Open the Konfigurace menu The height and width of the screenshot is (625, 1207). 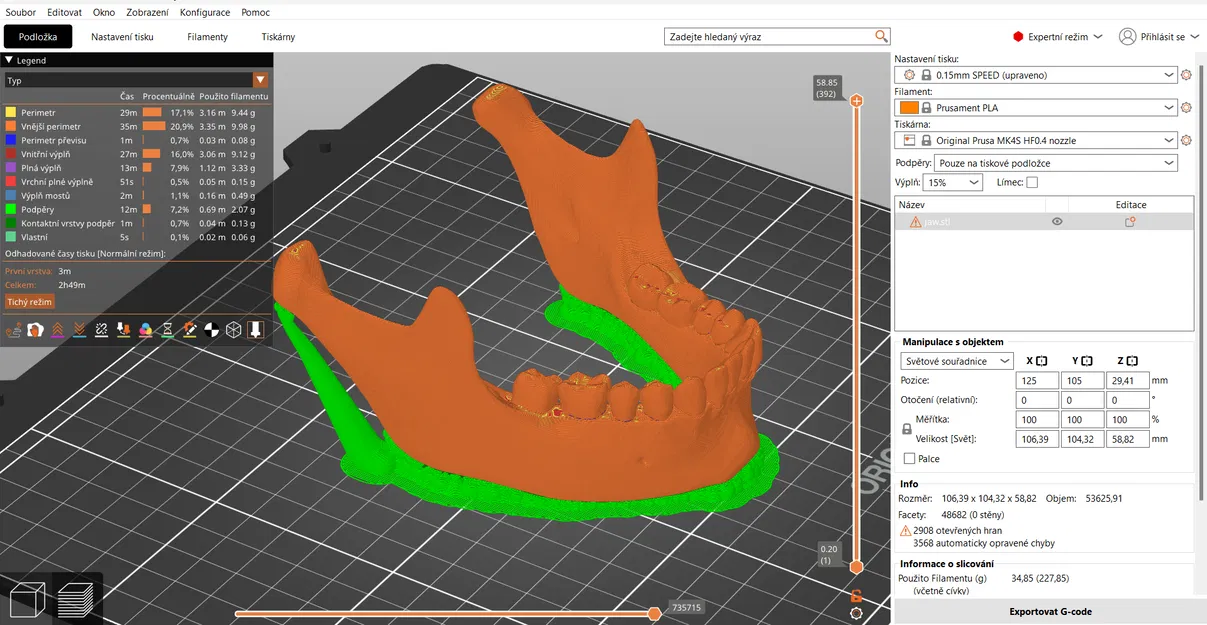click(205, 12)
